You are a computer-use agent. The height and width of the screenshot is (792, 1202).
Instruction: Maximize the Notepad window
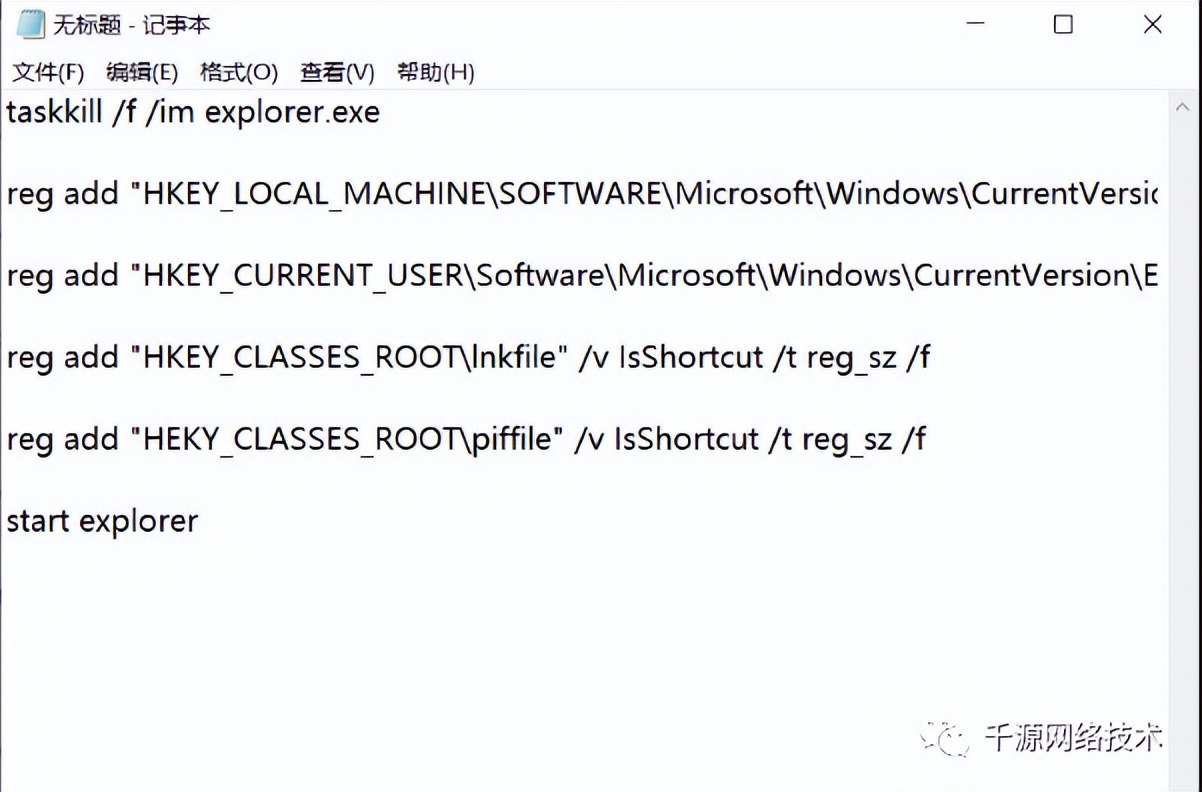point(1063,22)
